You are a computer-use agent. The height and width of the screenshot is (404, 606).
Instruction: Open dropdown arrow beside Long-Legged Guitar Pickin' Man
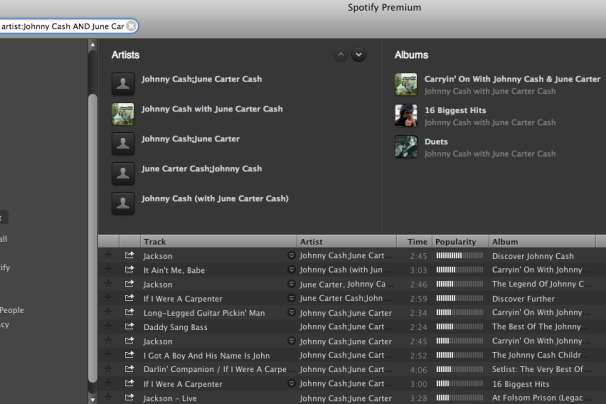(x=291, y=312)
